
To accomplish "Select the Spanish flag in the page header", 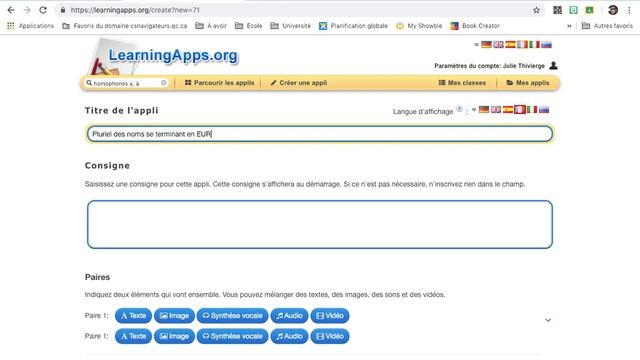I will [x=510, y=44].
